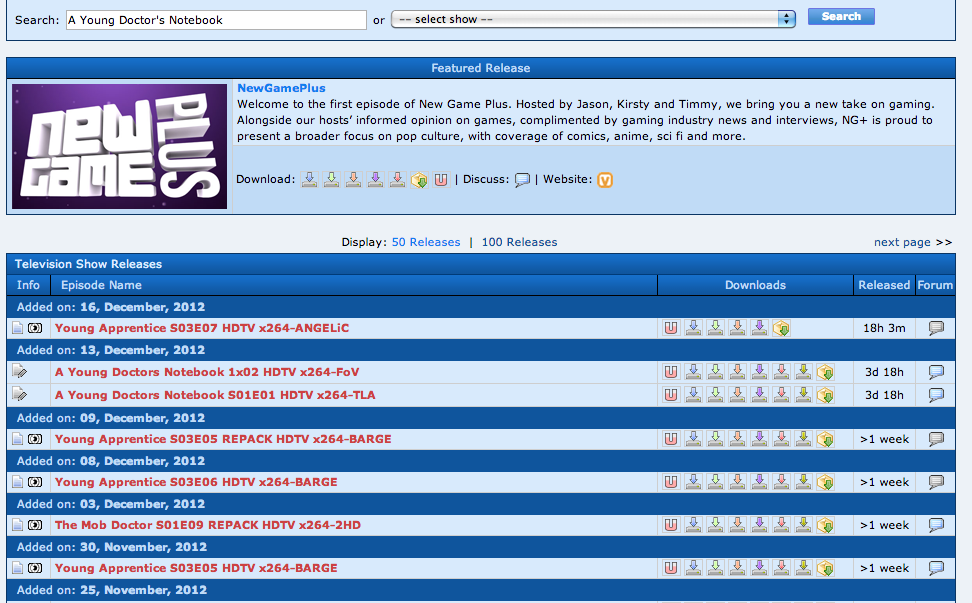Viewport: 972px width, 603px height.
Task: Click the '18h 3m' released time cell
Action: [x=884, y=328]
